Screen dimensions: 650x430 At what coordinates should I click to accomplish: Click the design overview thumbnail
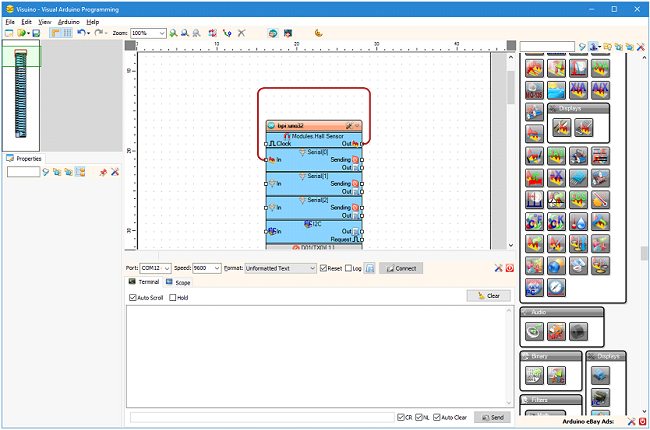[21, 95]
